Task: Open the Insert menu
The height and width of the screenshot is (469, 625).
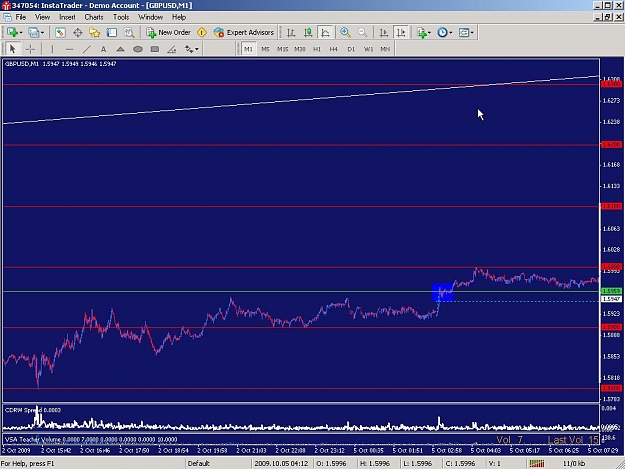Action: tap(67, 17)
